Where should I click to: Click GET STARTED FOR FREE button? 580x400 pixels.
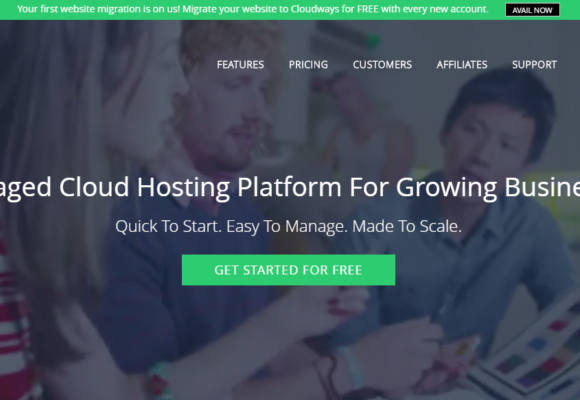click(x=288, y=270)
